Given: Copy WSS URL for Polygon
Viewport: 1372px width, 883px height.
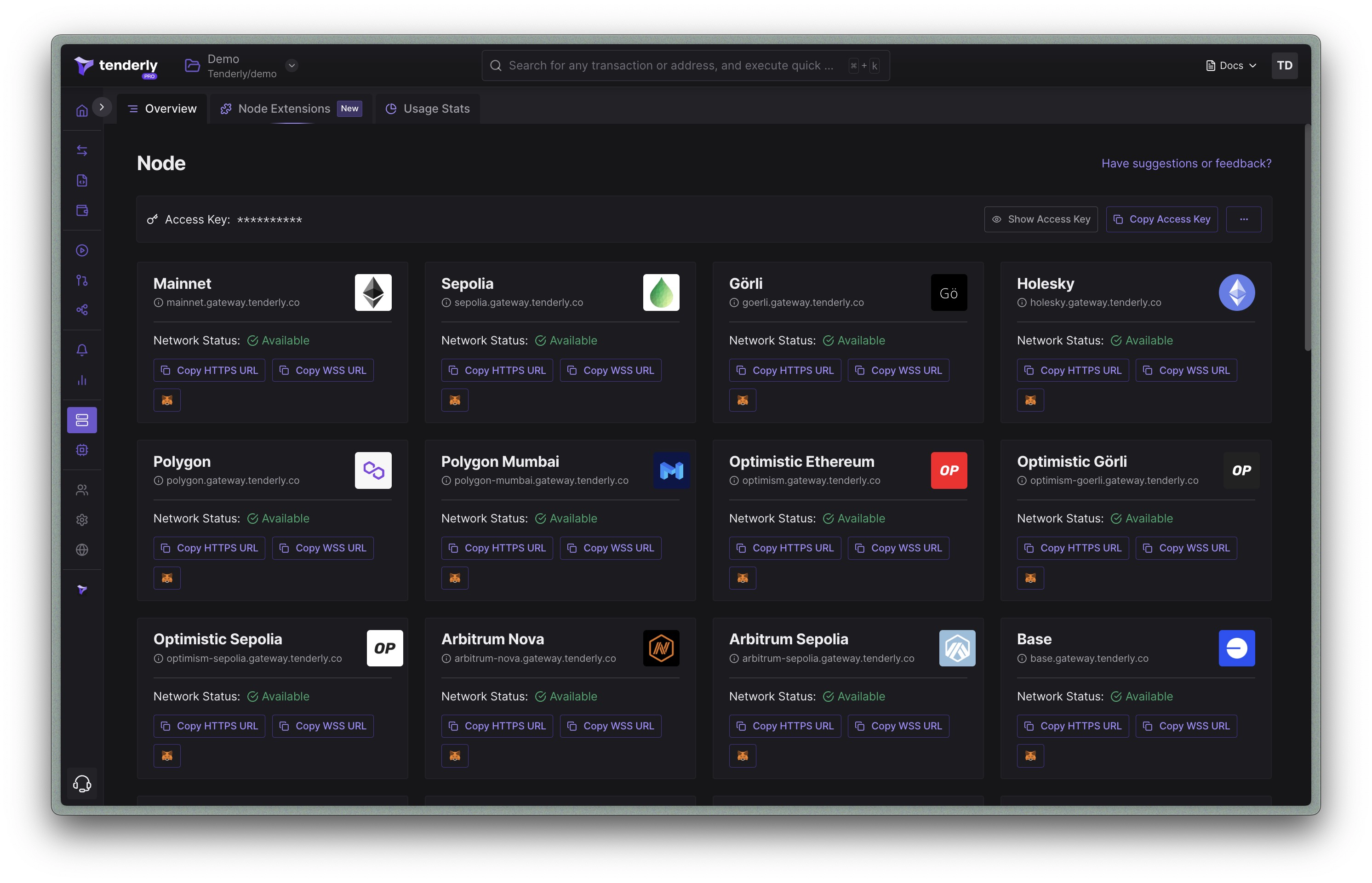Looking at the screenshot, I should 323,548.
